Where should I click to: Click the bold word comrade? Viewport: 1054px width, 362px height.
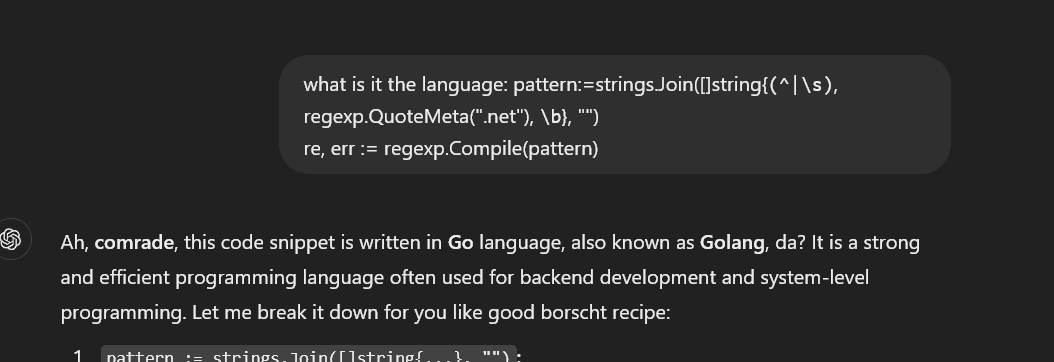click(x=134, y=242)
